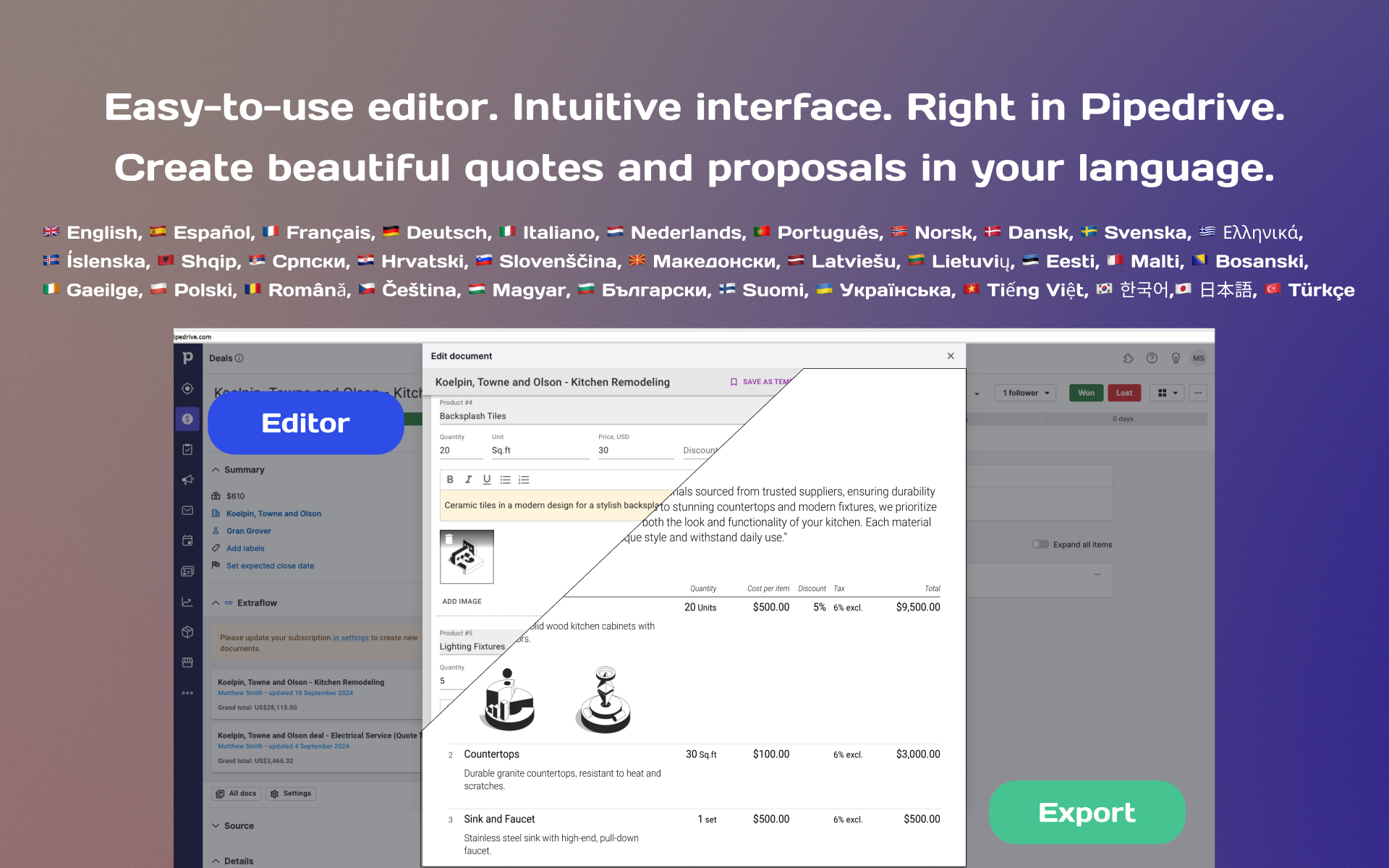The height and width of the screenshot is (868, 1389).
Task: Click the Save as Template bookmark icon
Action: click(x=734, y=382)
